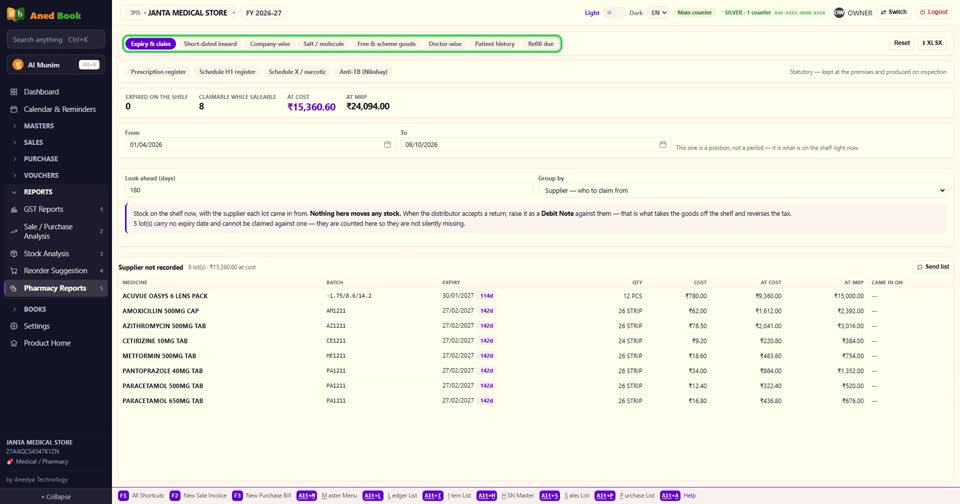Click the Send list button
The height and width of the screenshot is (504, 960).
[933, 267]
